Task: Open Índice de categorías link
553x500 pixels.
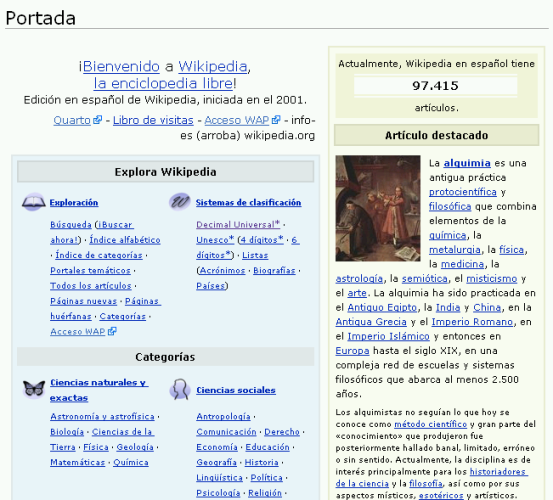Action: [x=99, y=255]
